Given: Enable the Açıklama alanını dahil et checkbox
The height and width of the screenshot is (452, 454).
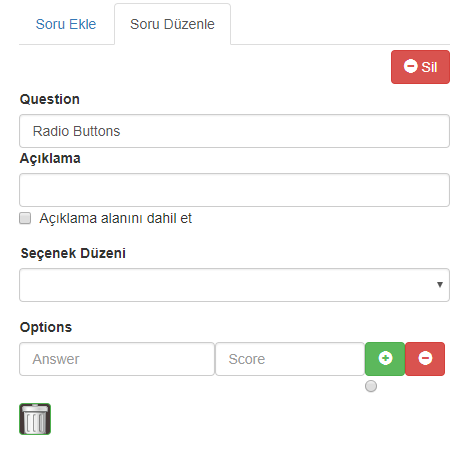Looking at the screenshot, I should pyautogui.click(x=25, y=218).
